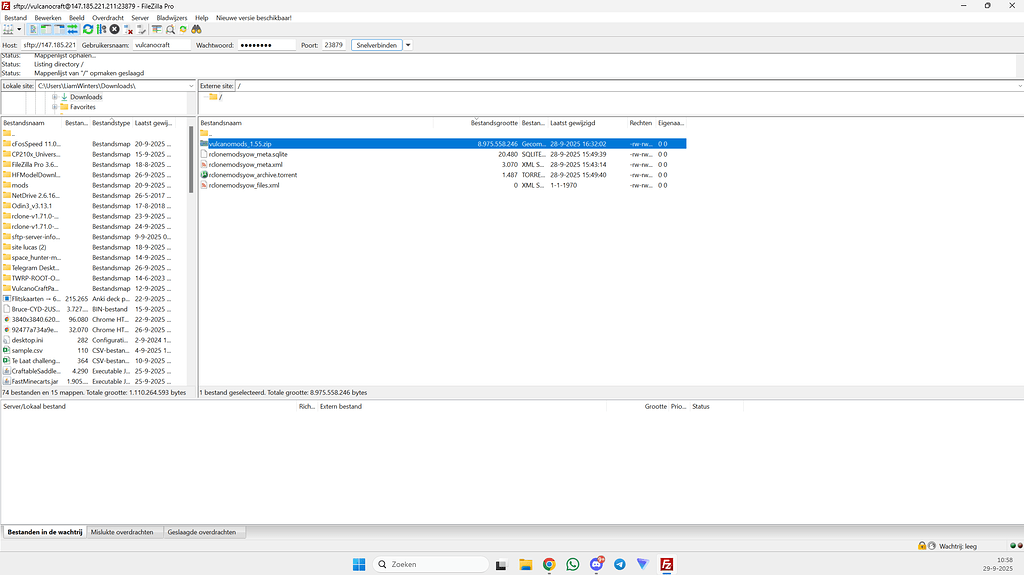Open the Site Manager dropdown arrow
Screen dimensions: 1024x575
point(19,29)
